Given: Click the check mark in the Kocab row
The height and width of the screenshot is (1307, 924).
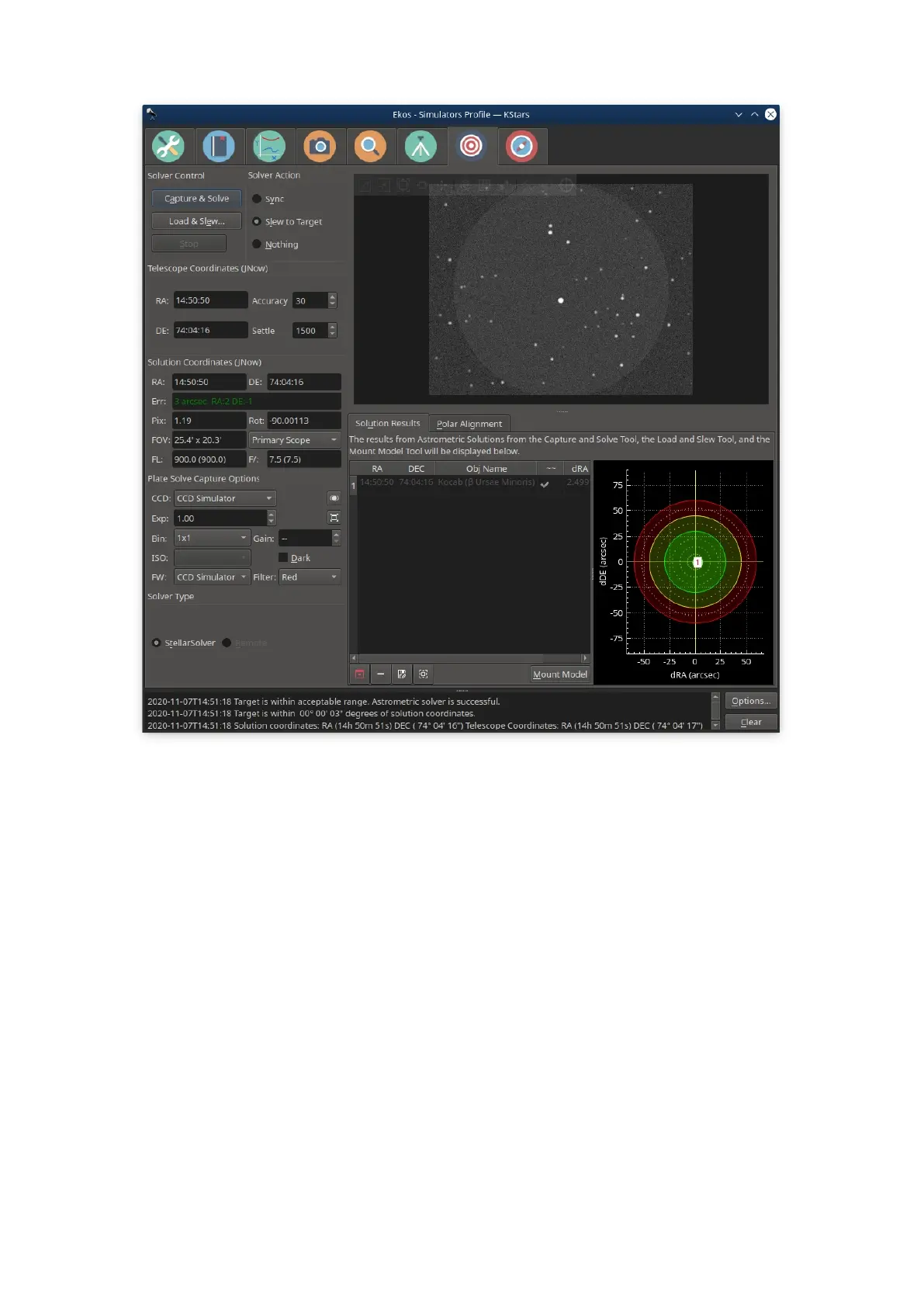Looking at the screenshot, I should 545,484.
